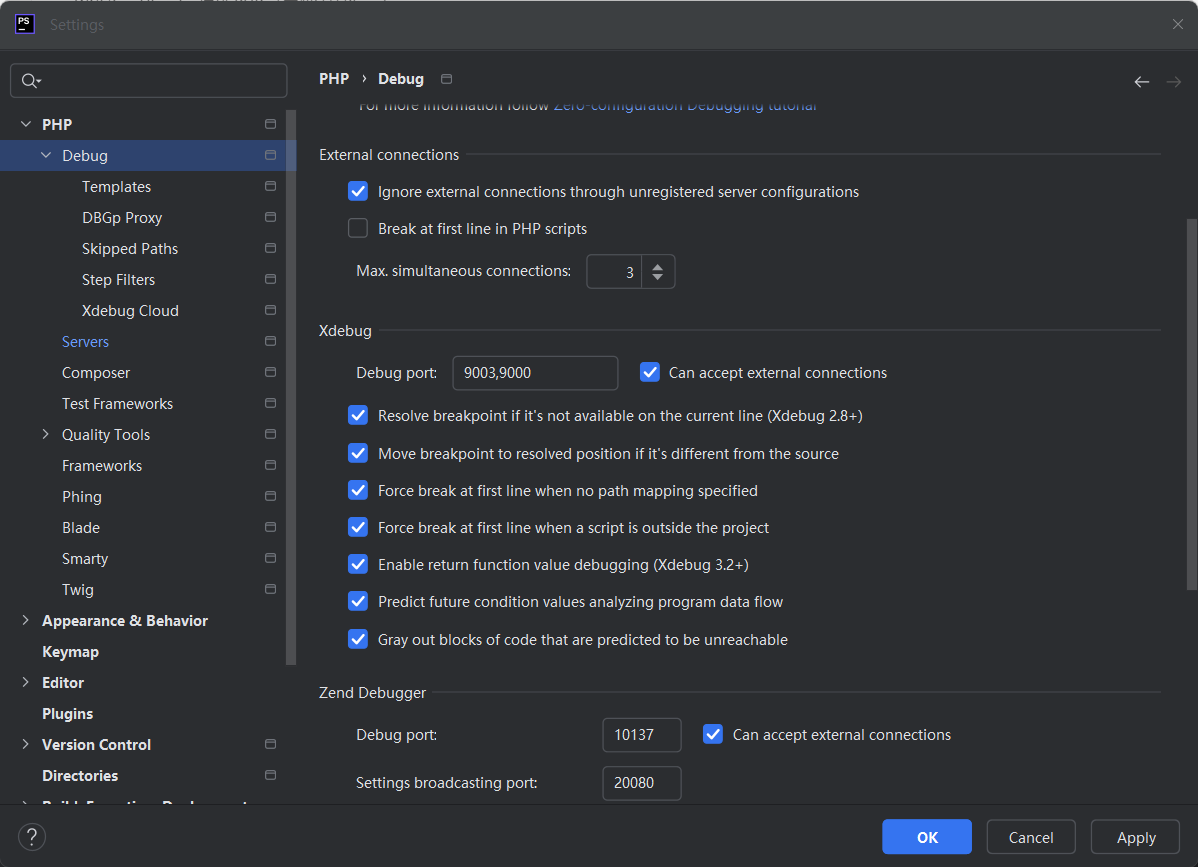This screenshot has height=867, width=1198.
Task: Click the Cancel button
Action: click(x=1031, y=836)
